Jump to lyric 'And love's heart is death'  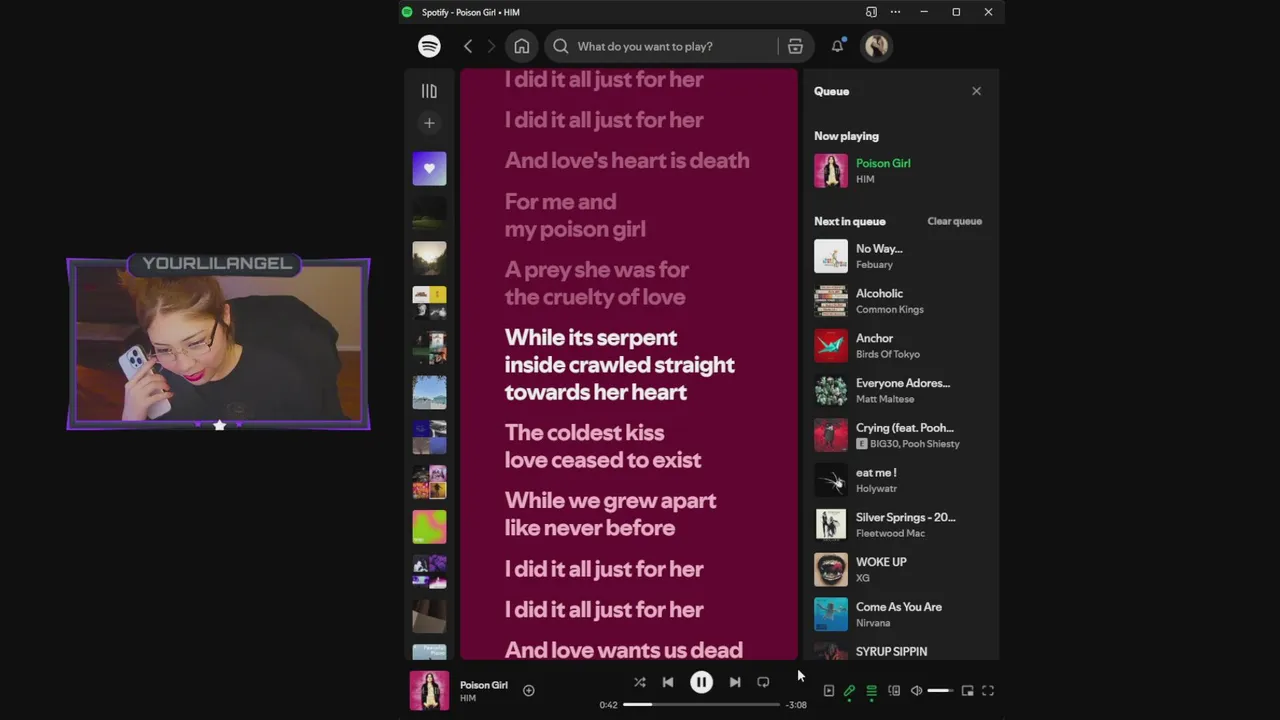point(627,160)
